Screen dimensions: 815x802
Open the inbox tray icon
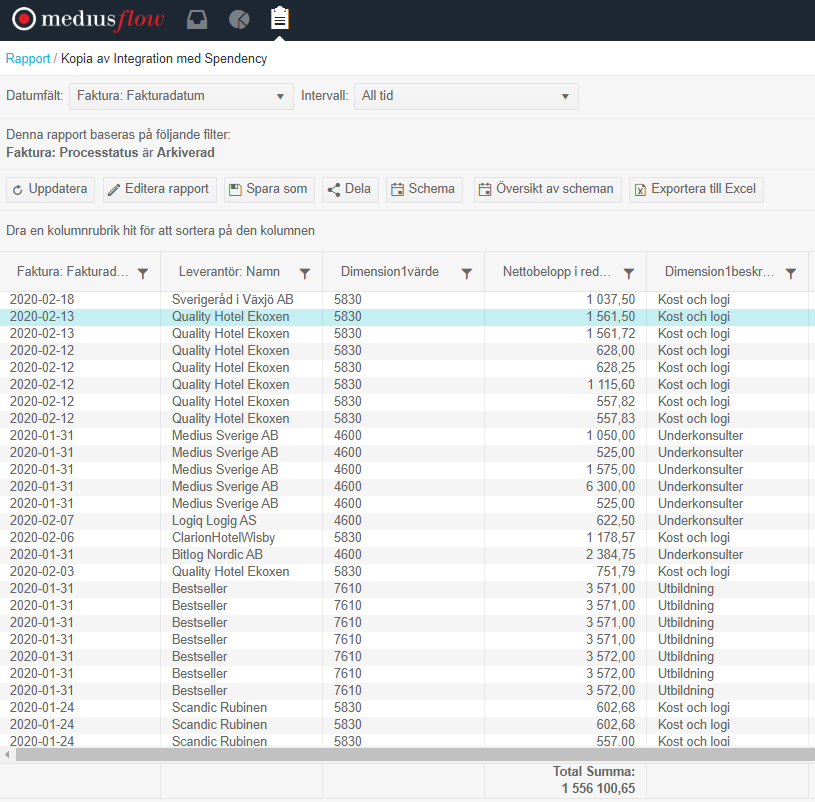[x=197, y=20]
